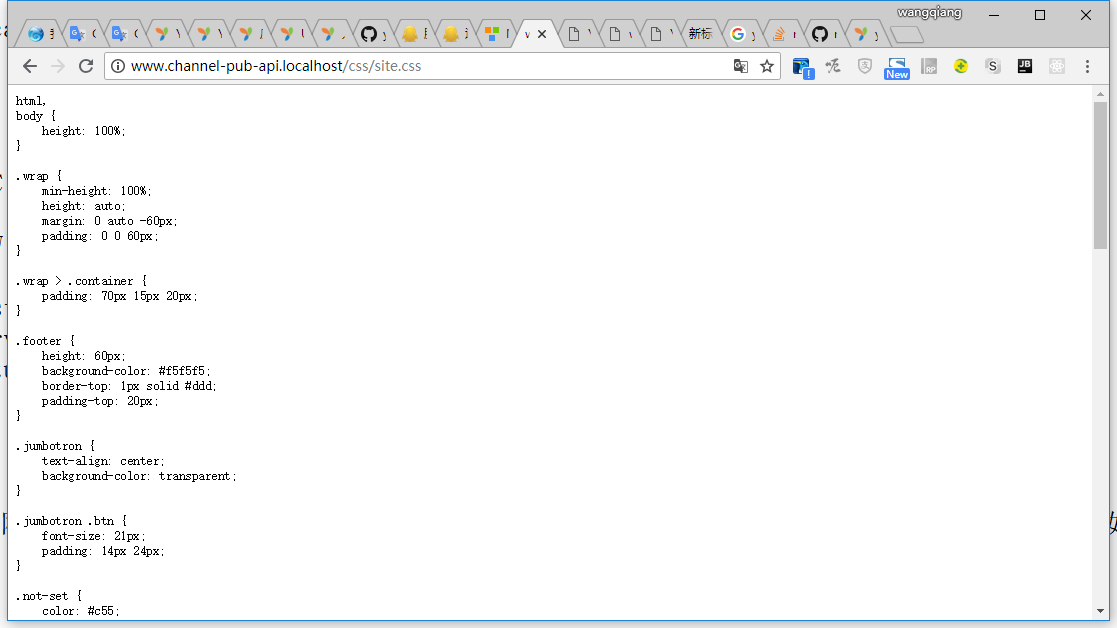Go back to the previous page
This screenshot has width=1117, height=628.
pos(30,66)
